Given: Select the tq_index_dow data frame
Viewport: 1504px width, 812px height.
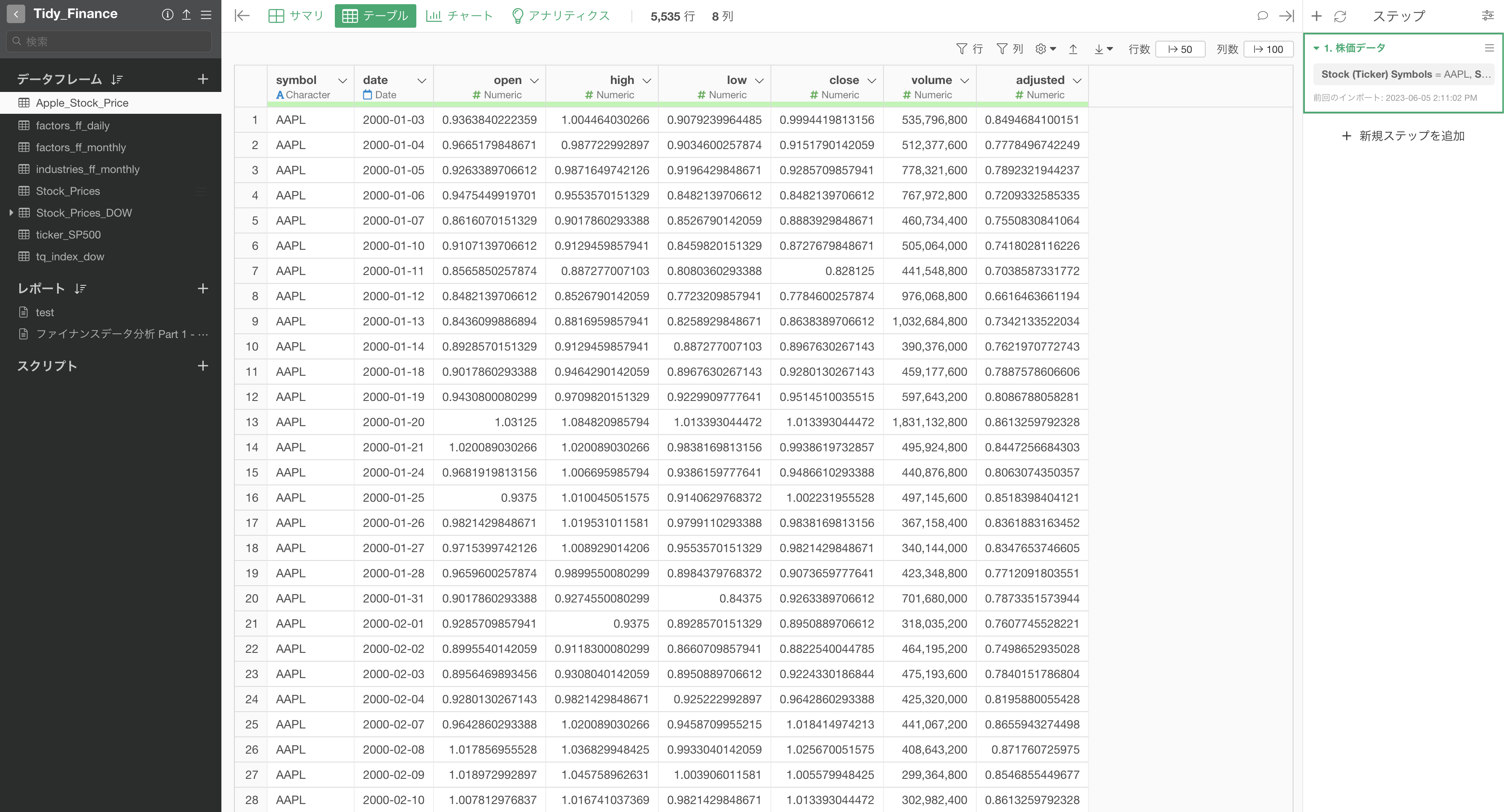Looking at the screenshot, I should tap(110, 257).
